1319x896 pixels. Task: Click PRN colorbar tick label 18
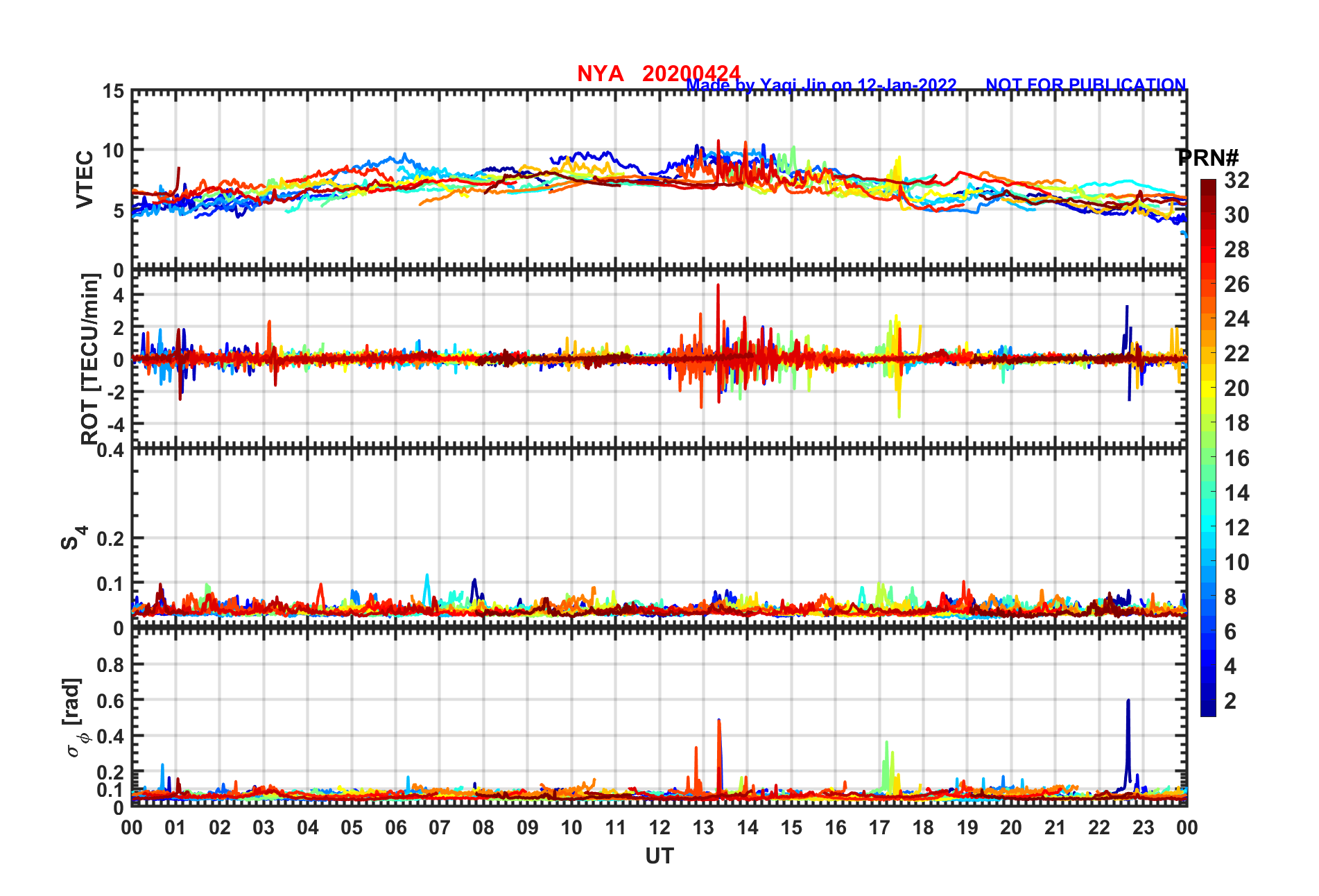[x=1237, y=423]
